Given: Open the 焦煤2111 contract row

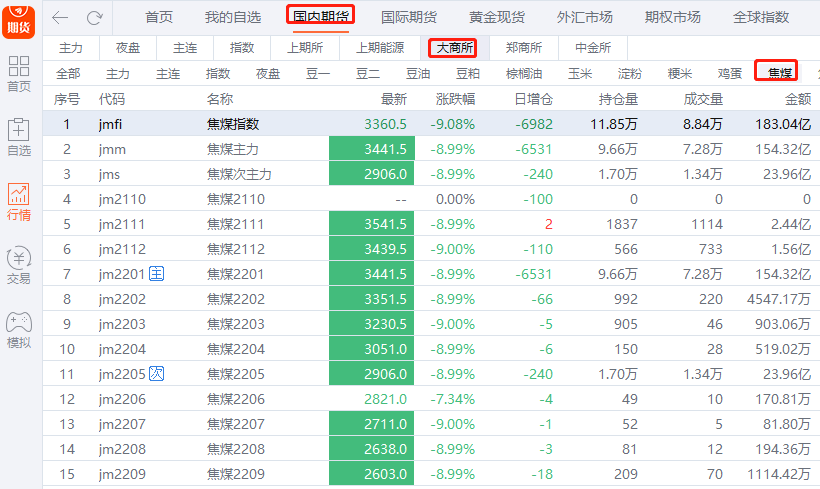Looking at the screenshot, I should [235, 224].
